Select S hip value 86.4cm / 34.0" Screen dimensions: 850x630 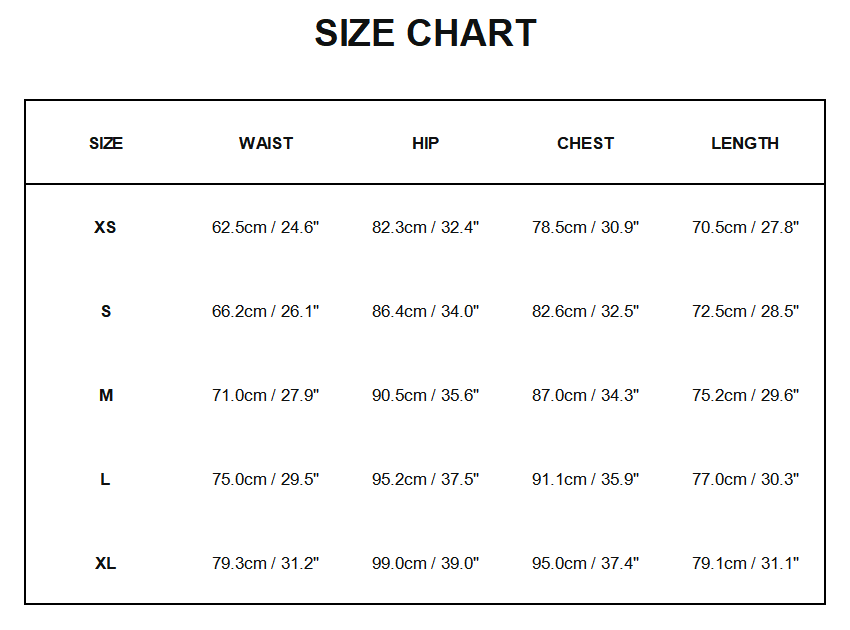tap(425, 311)
